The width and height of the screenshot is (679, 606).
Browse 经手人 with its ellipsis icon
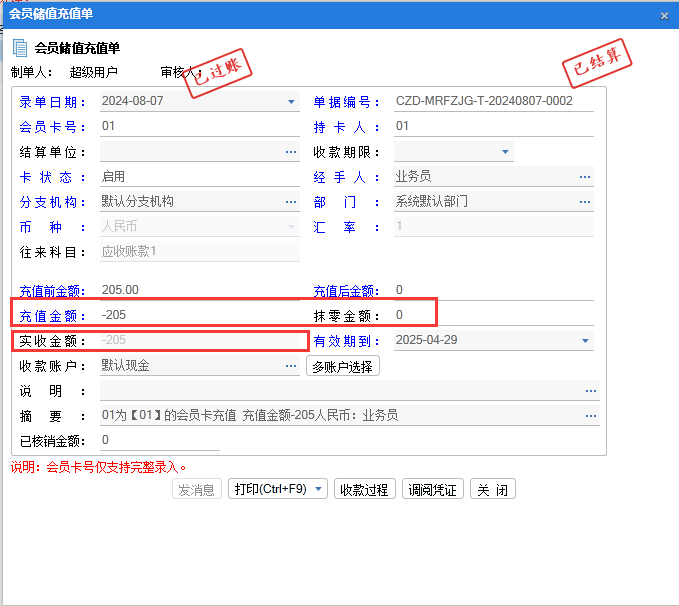click(585, 177)
